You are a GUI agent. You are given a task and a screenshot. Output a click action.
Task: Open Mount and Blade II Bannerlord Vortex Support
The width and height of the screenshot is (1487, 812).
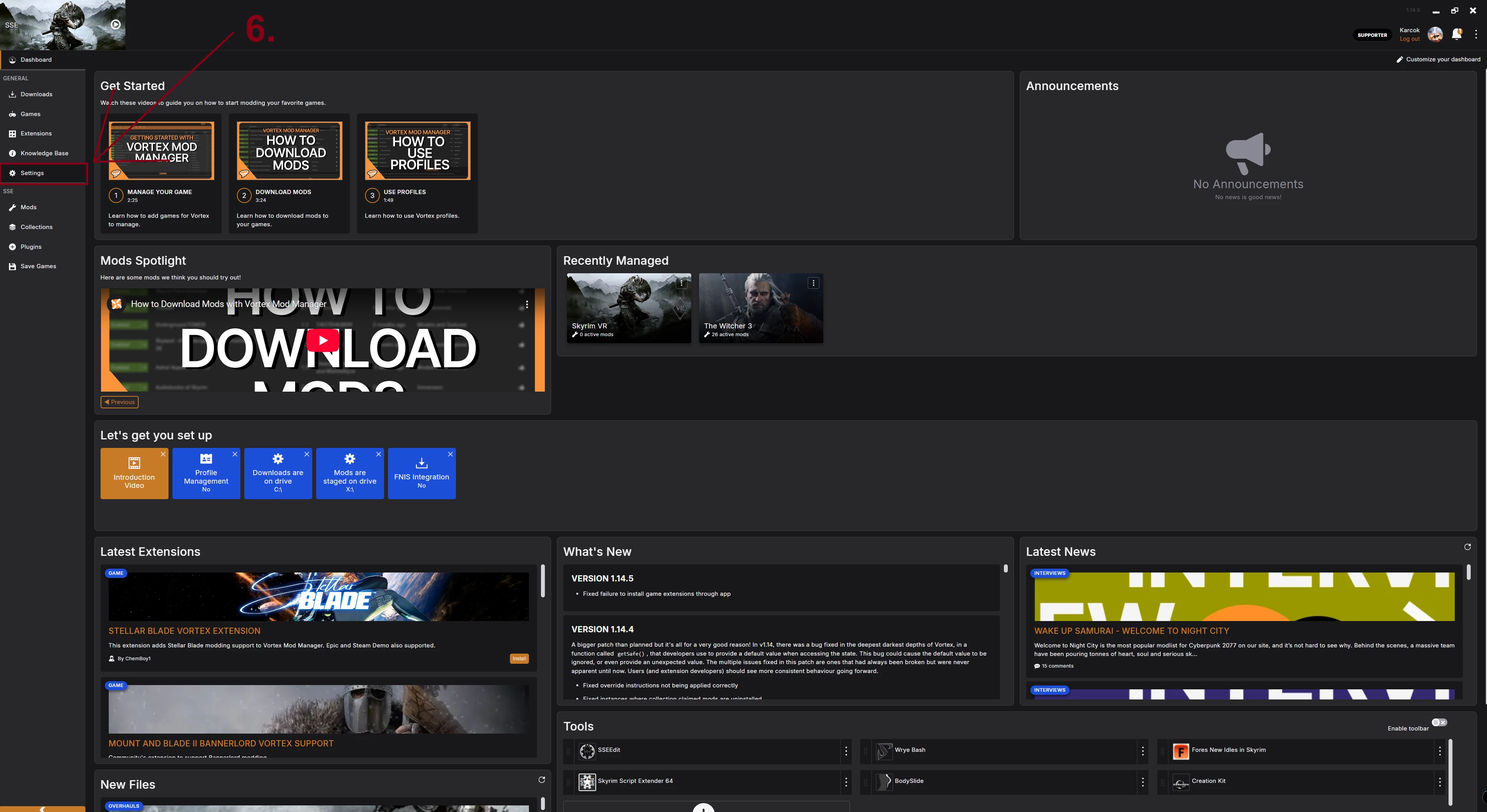(221, 743)
